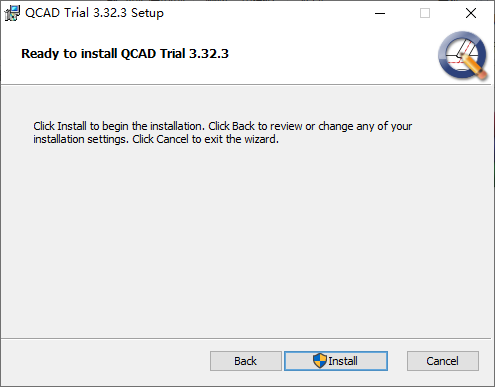Exit the wizard via Cancel
This screenshot has height=387, width=495.
click(x=443, y=361)
